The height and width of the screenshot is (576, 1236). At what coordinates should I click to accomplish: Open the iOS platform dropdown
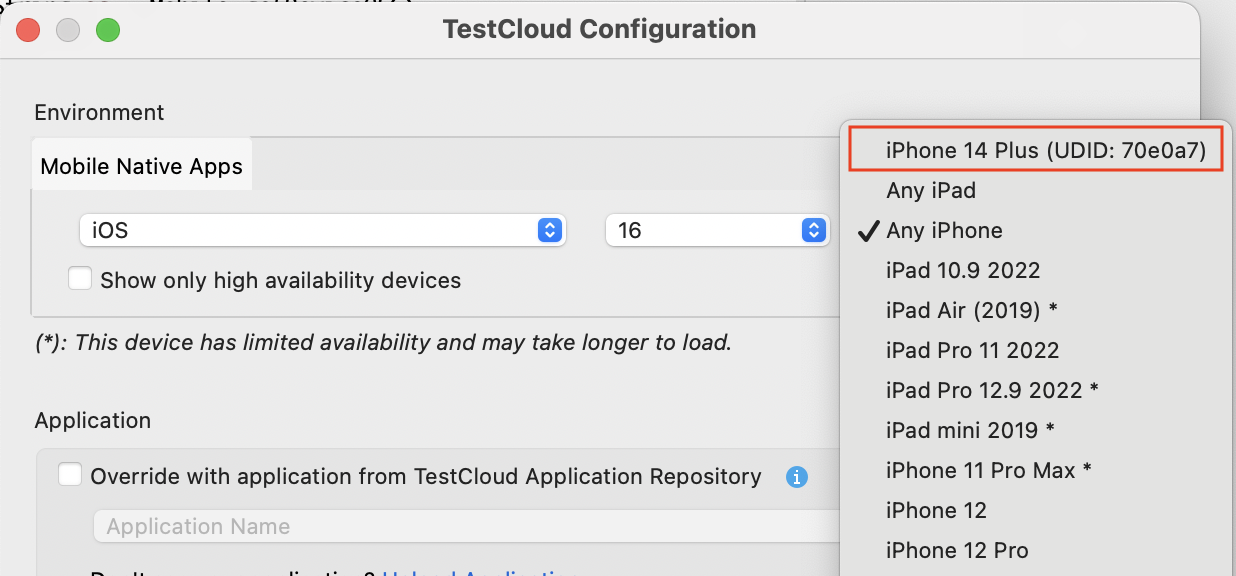322,230
